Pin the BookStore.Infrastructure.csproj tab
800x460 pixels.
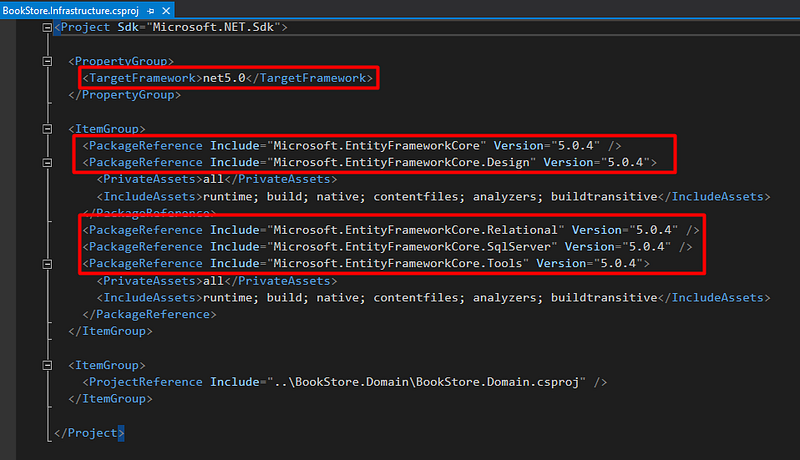pos(151,11)
